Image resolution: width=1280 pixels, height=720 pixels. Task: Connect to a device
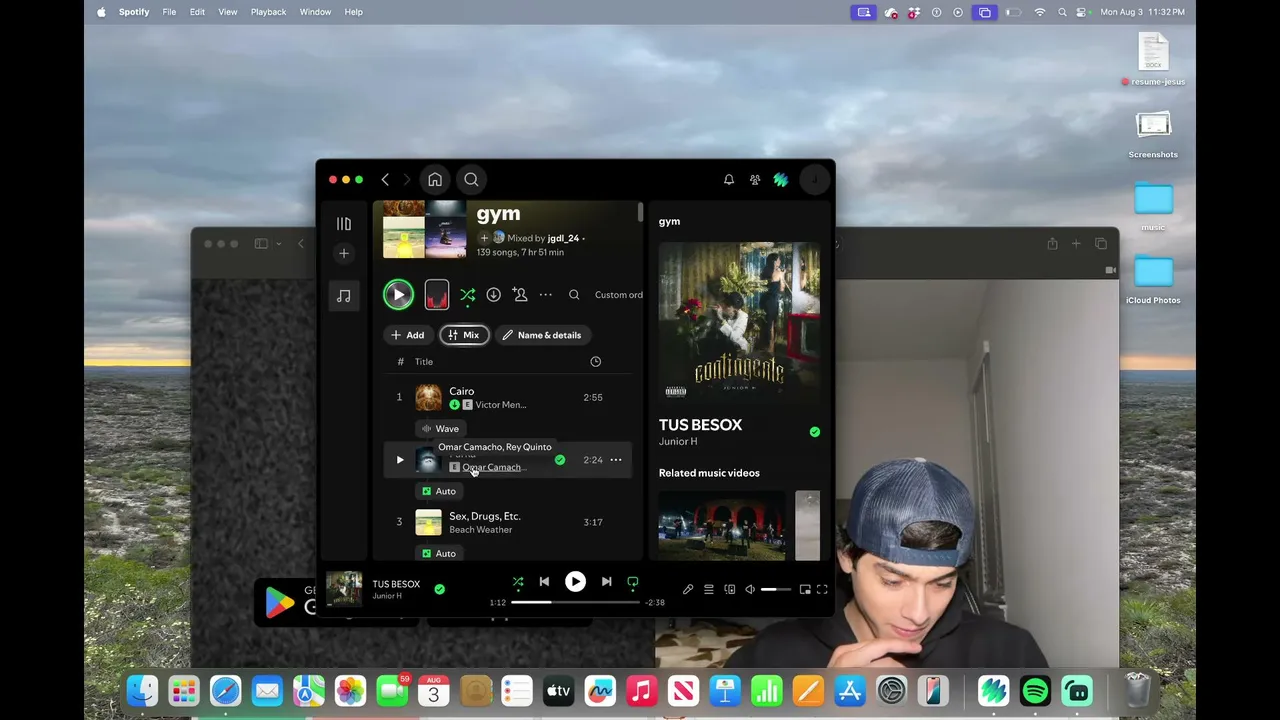coord(730,590)
